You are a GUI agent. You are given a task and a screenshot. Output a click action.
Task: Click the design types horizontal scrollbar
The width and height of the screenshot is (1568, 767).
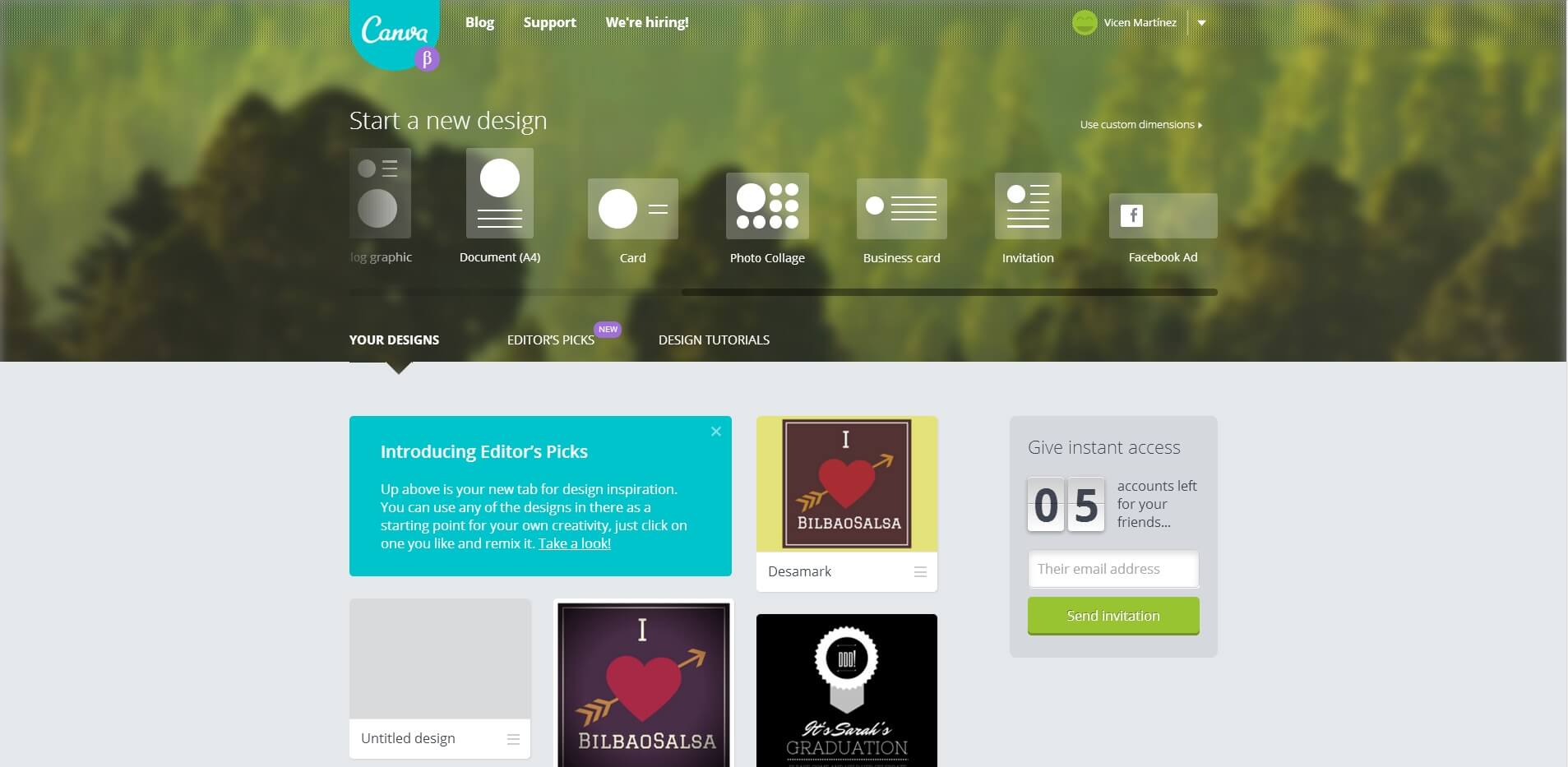(949, 292)
